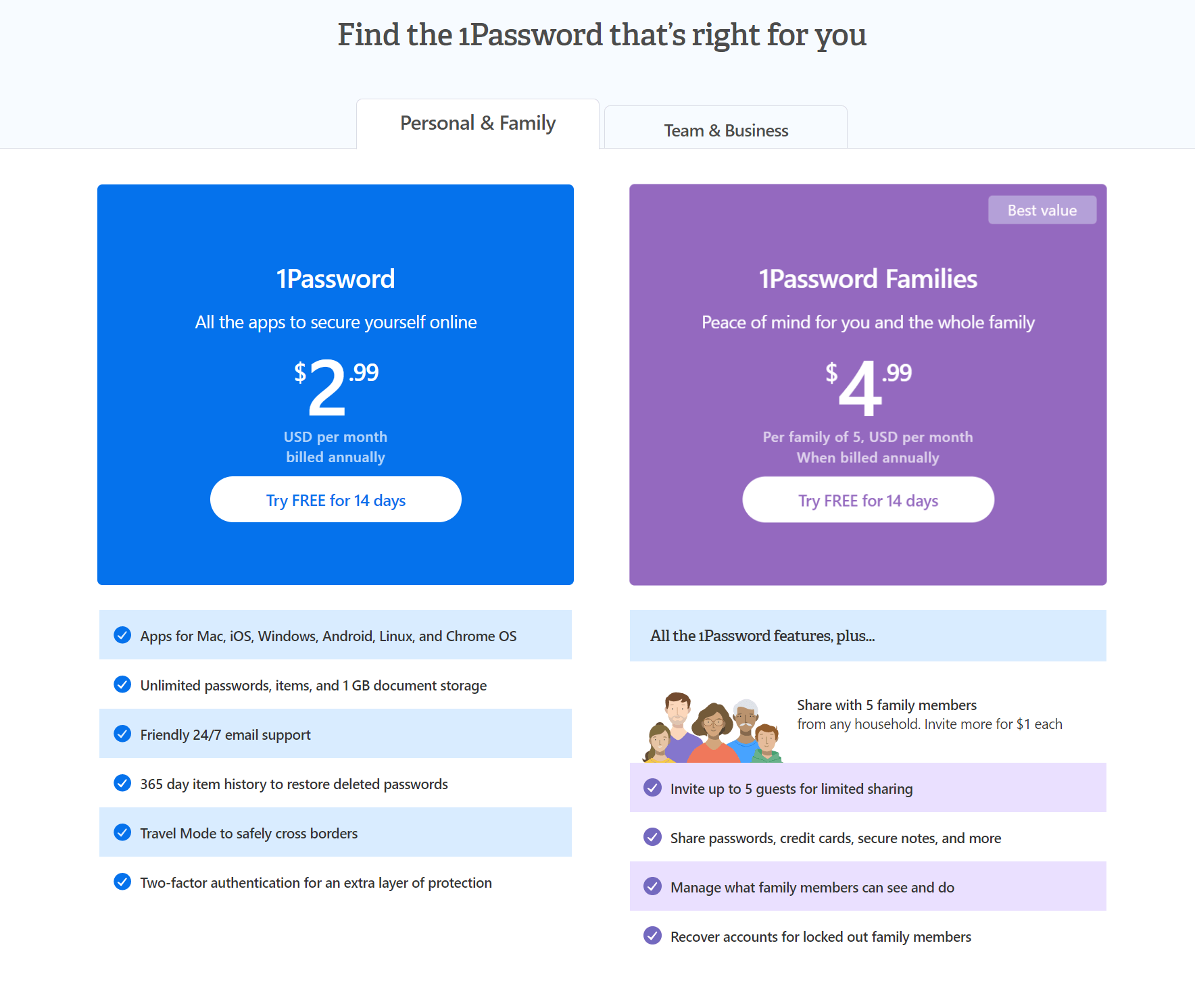
Task: Open the Team & Business tab
Action: coord(726,128)
